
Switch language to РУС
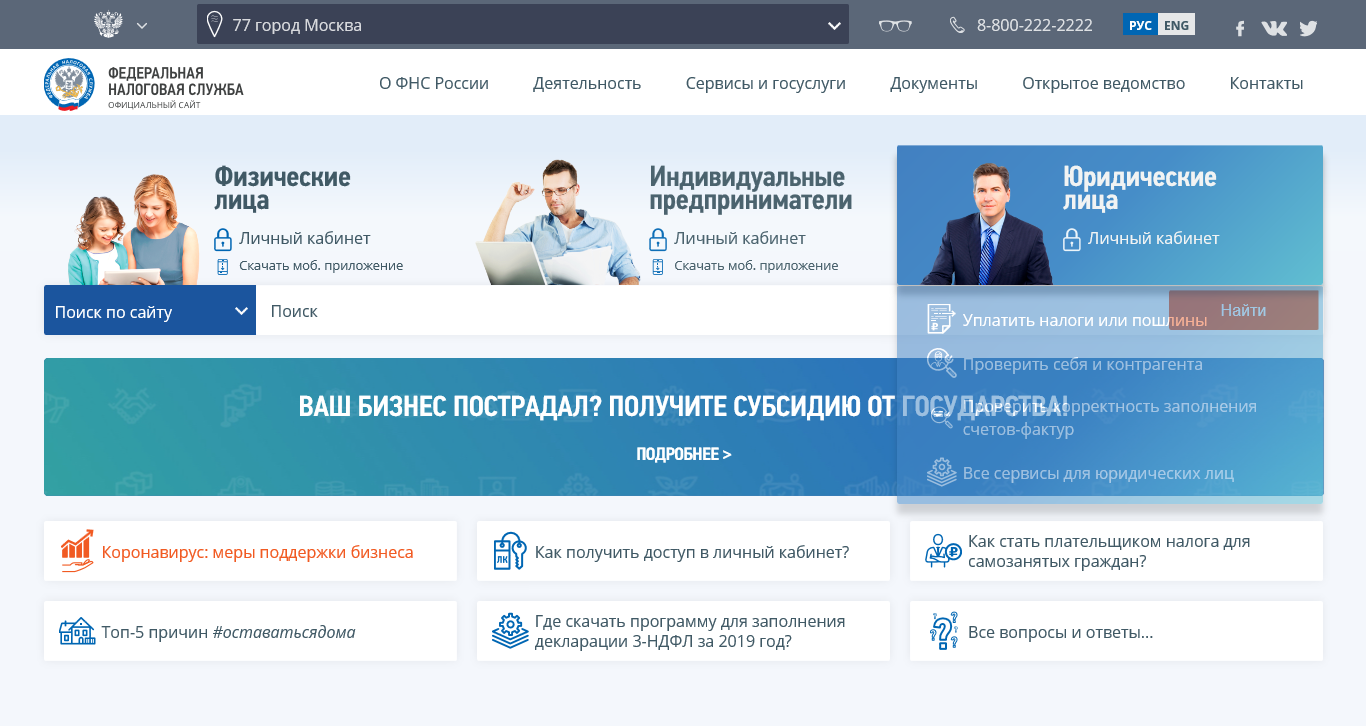(x=1140, y=25)
